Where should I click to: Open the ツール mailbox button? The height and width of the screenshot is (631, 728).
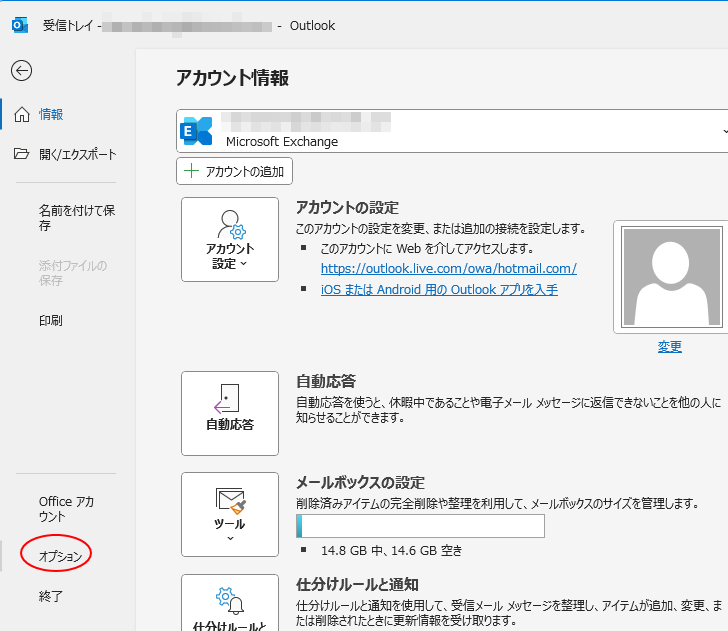point(230,514)
